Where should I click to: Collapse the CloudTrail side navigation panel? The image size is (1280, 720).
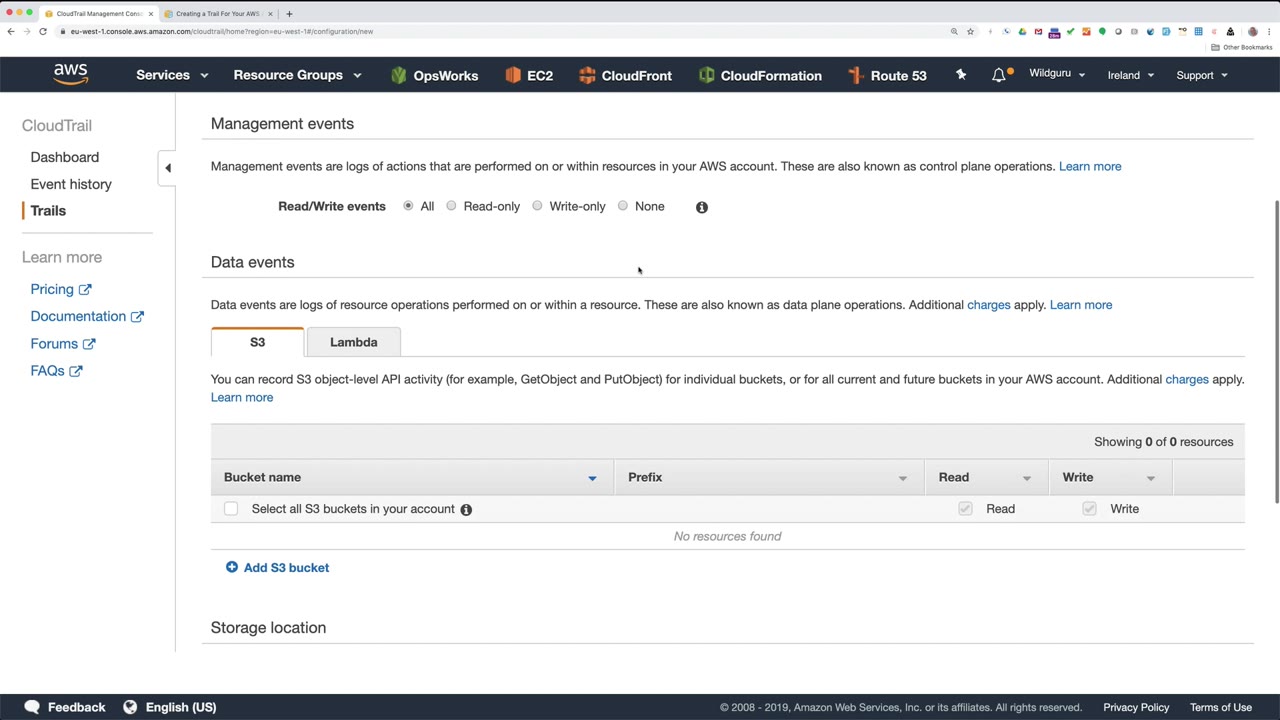[168, 168]
